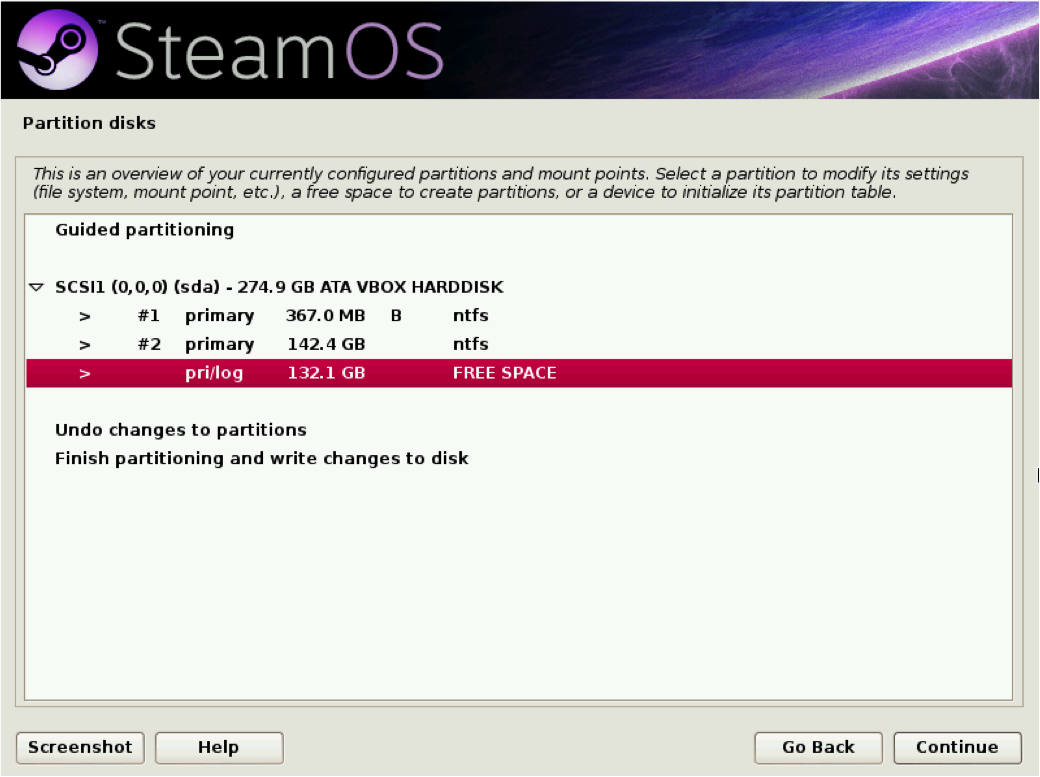Capture a Screenshot of the installer
Viewport: 1040px width, 777px height.
(x=80, y=747)
